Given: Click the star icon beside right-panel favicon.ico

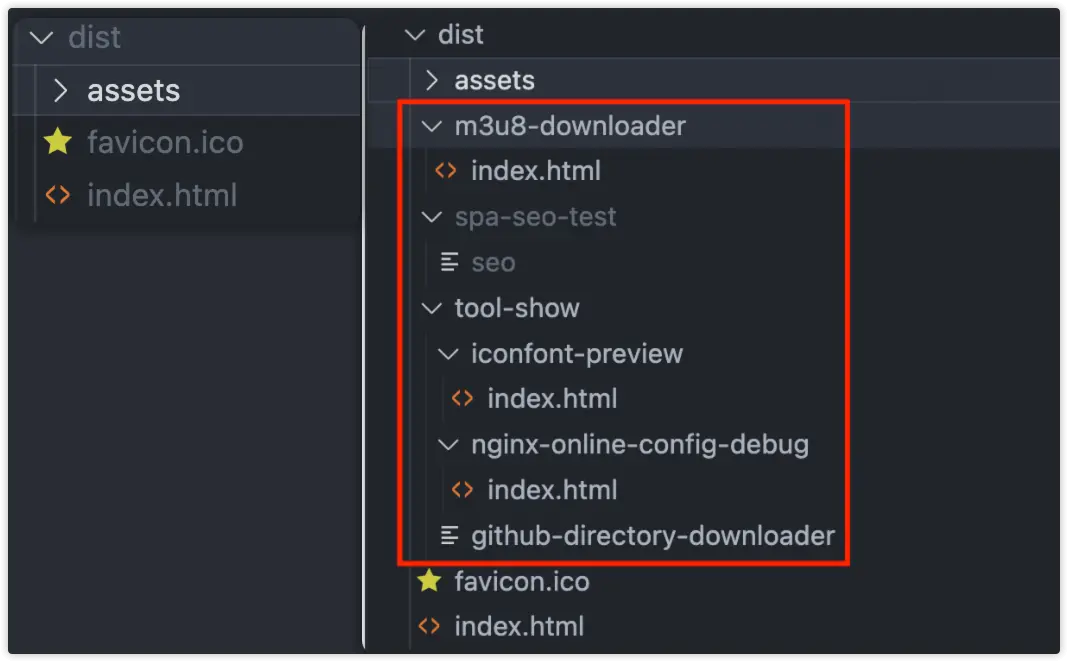Looking at the screenshot, I should pos(429,581).
